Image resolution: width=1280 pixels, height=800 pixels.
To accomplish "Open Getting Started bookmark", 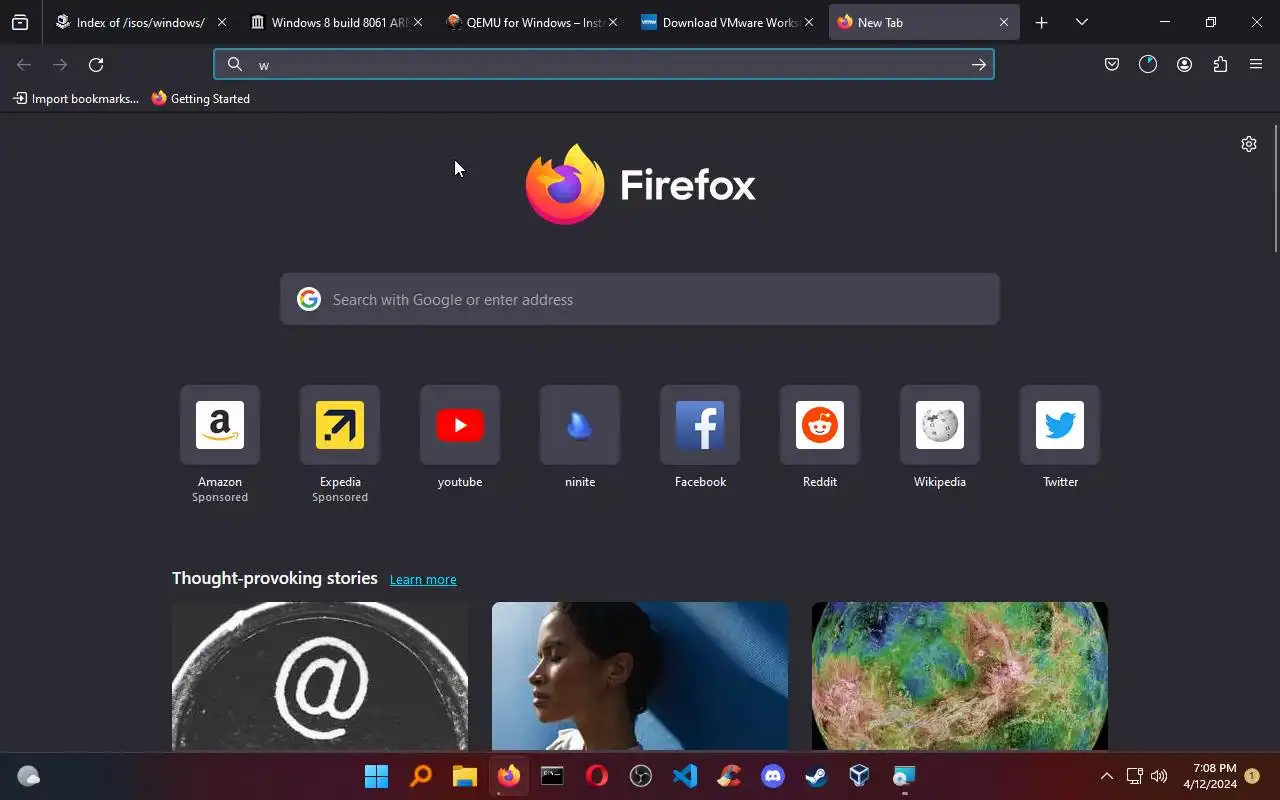I will pyautogui.click(x=201, y=98).
